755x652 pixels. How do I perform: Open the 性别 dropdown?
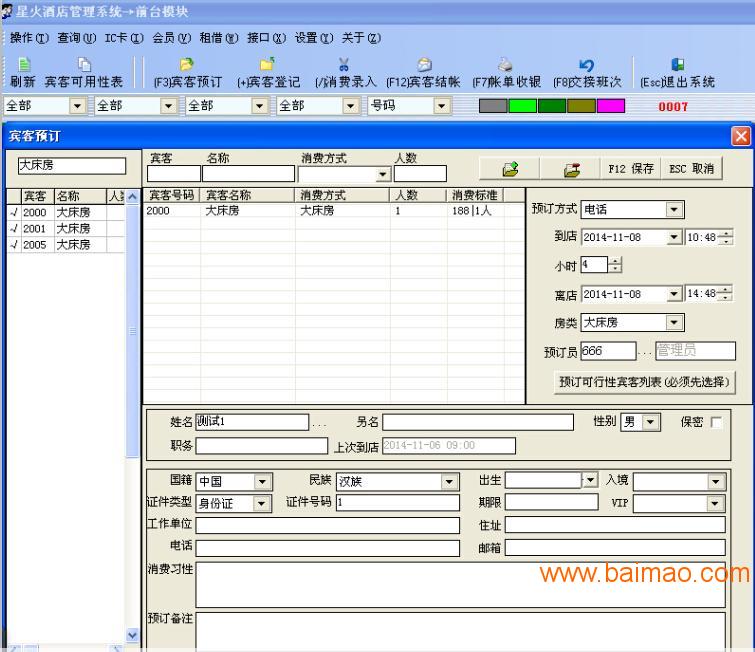(651, 422)
